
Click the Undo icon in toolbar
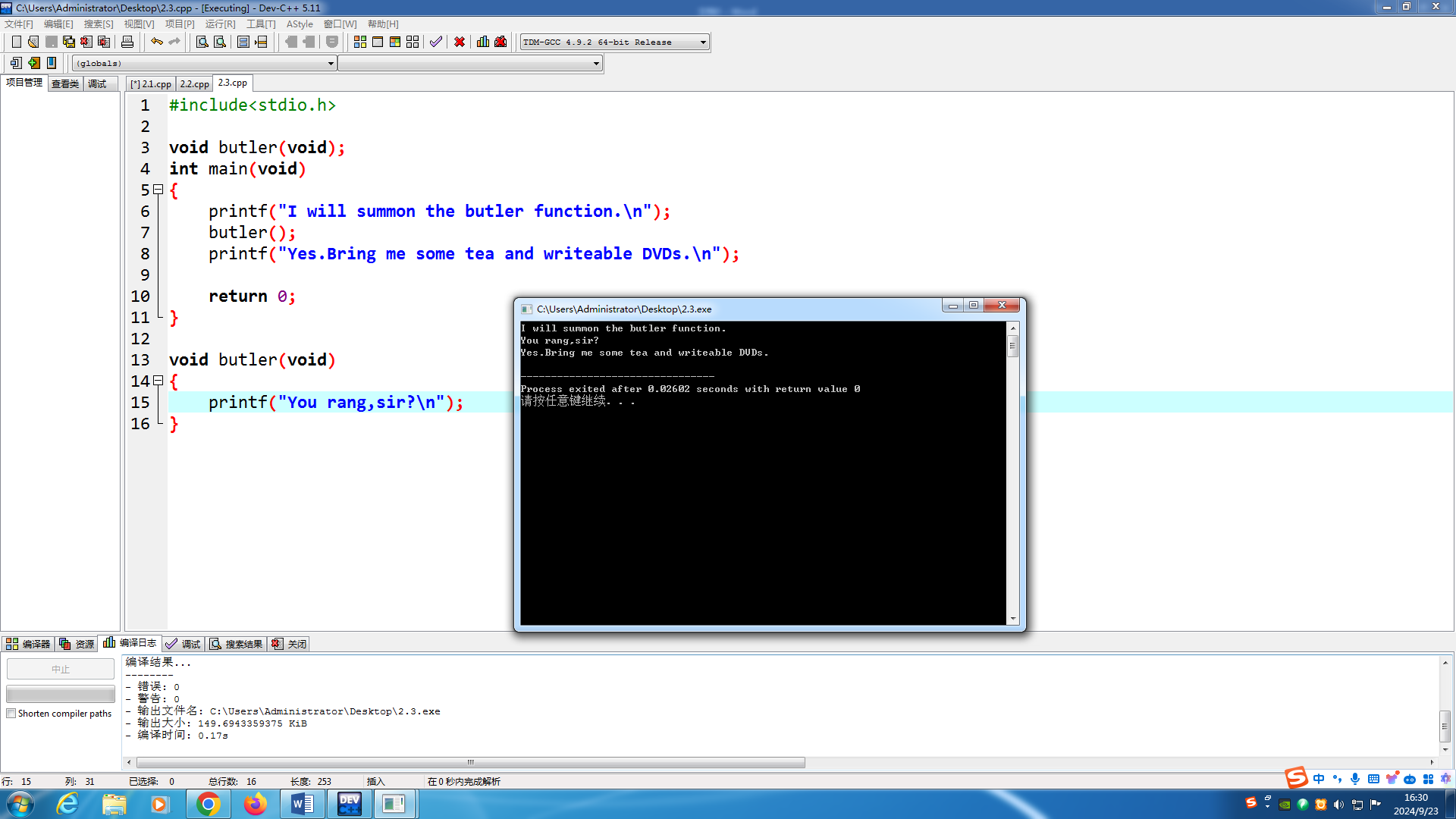coord(157,41)
